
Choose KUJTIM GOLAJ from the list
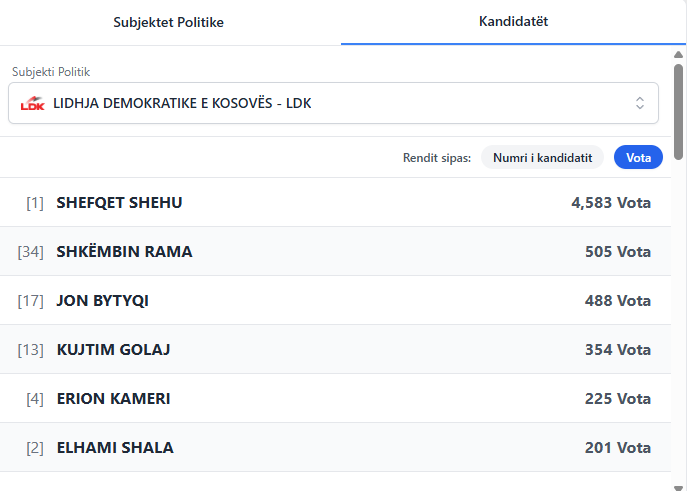pyautogui.click(x=113, y=350)
